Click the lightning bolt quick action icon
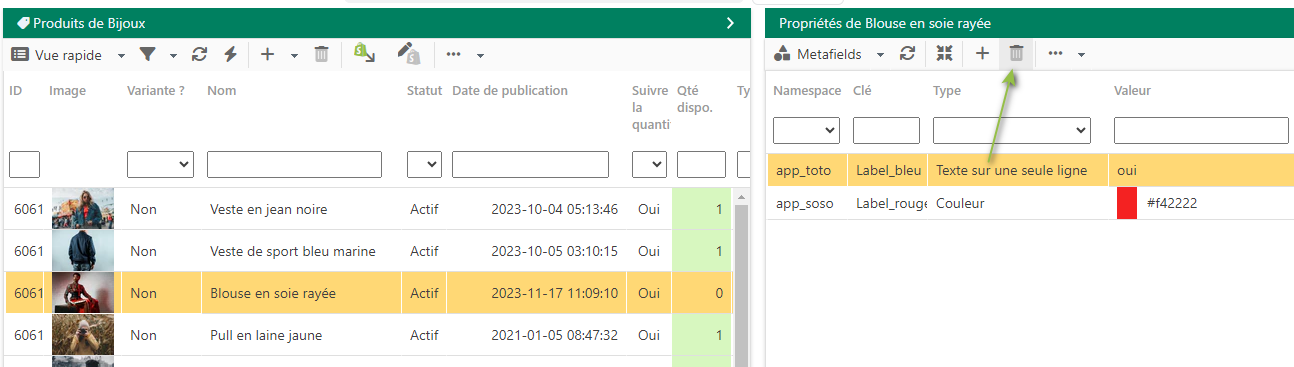Screen dimensions: 1294x367 pos(230,55)
